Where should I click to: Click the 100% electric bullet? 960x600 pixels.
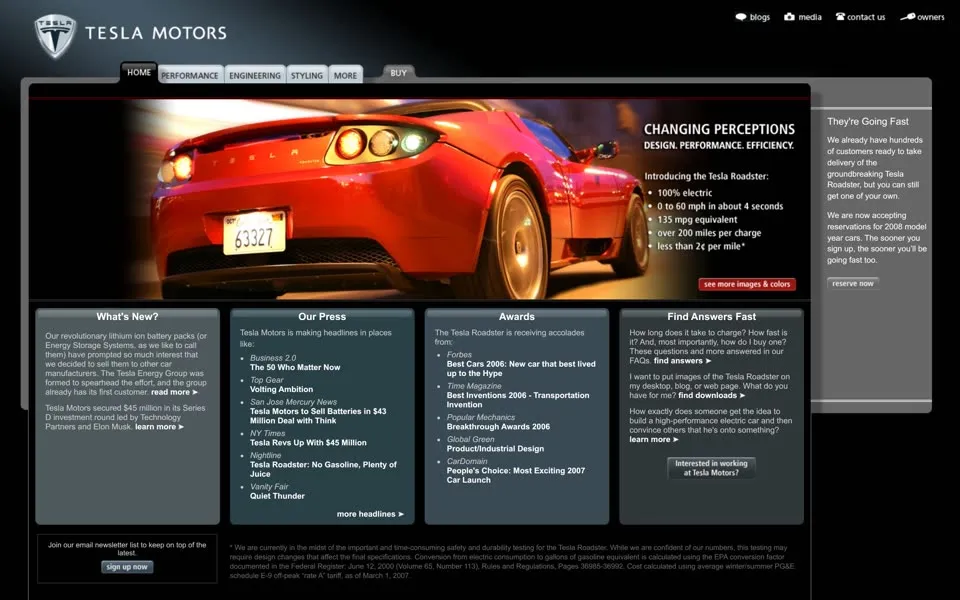point(684,193)
